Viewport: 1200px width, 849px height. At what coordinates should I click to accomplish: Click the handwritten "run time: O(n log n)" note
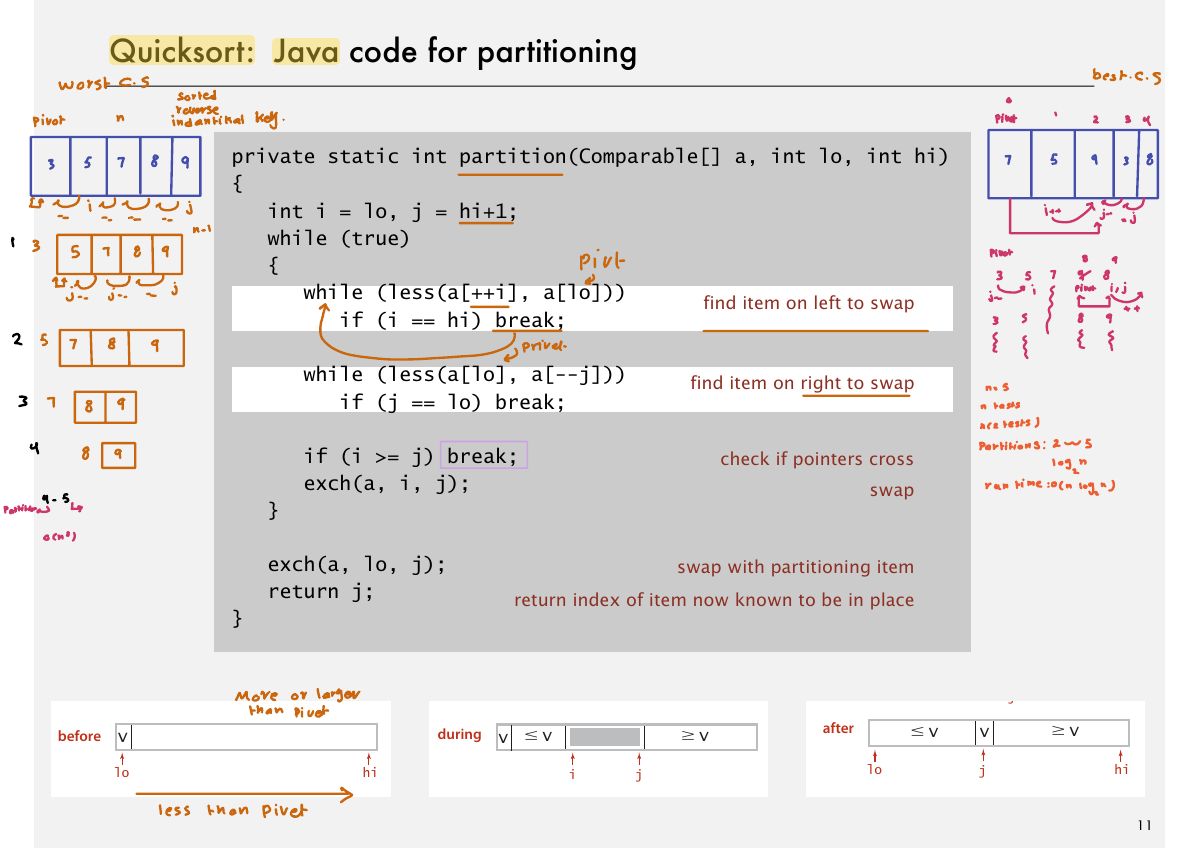tap(1050, 486)
